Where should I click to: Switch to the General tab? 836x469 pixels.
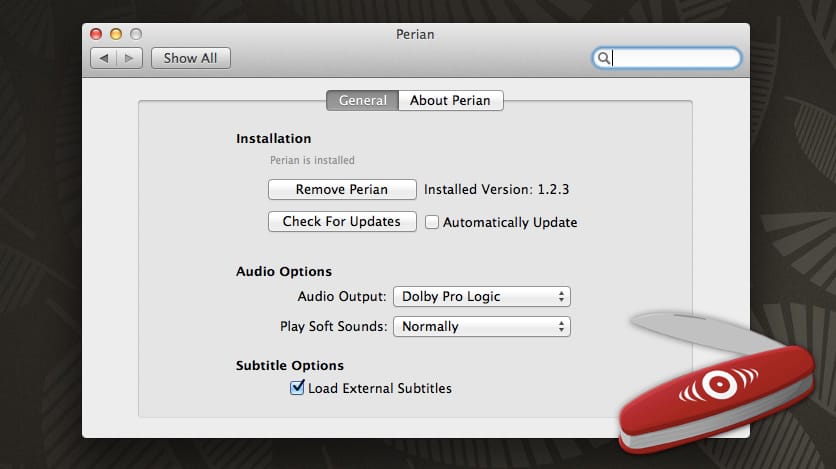(x=363, y=100)
